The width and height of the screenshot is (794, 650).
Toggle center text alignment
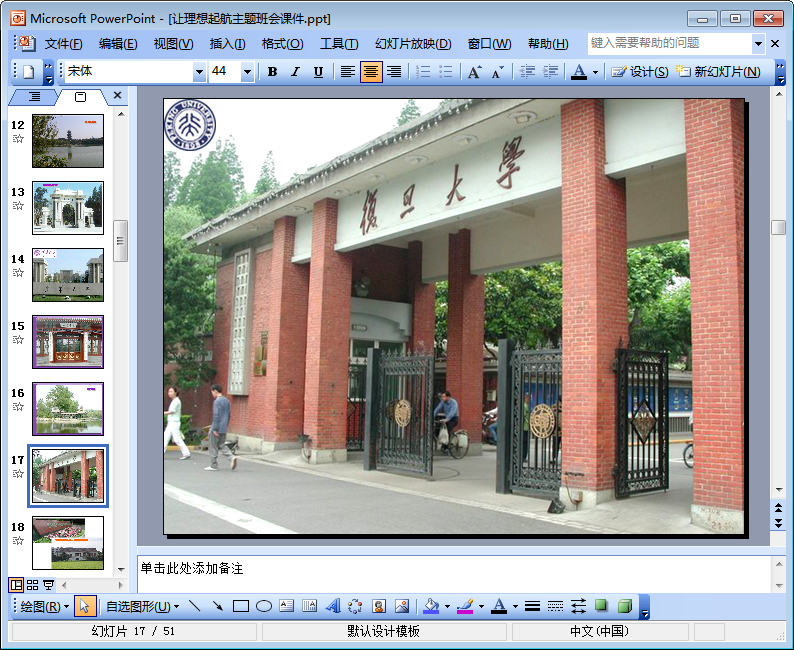pyautogui.click(x=371, y=72)
